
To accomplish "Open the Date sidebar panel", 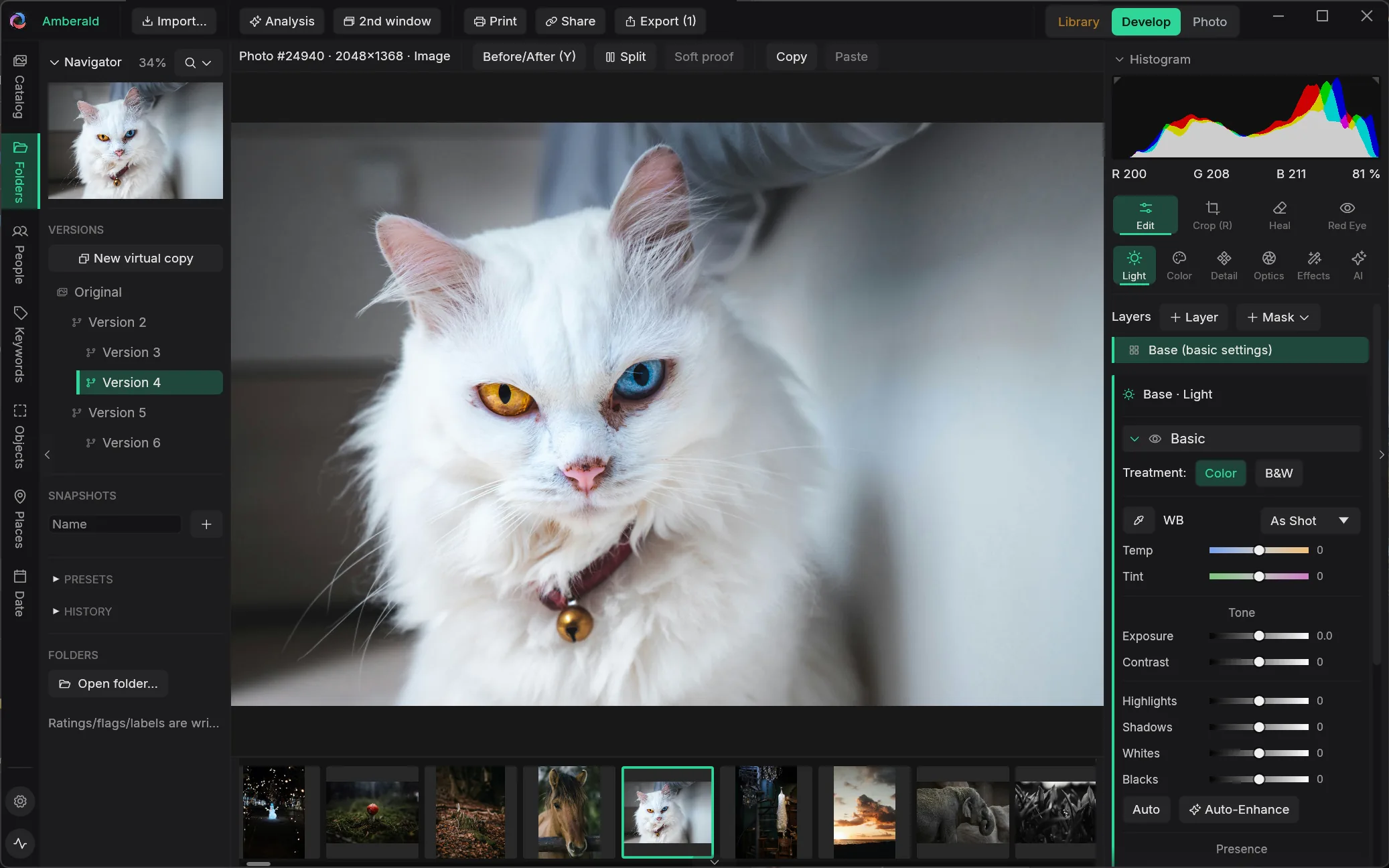I will (x=19, y=593).
